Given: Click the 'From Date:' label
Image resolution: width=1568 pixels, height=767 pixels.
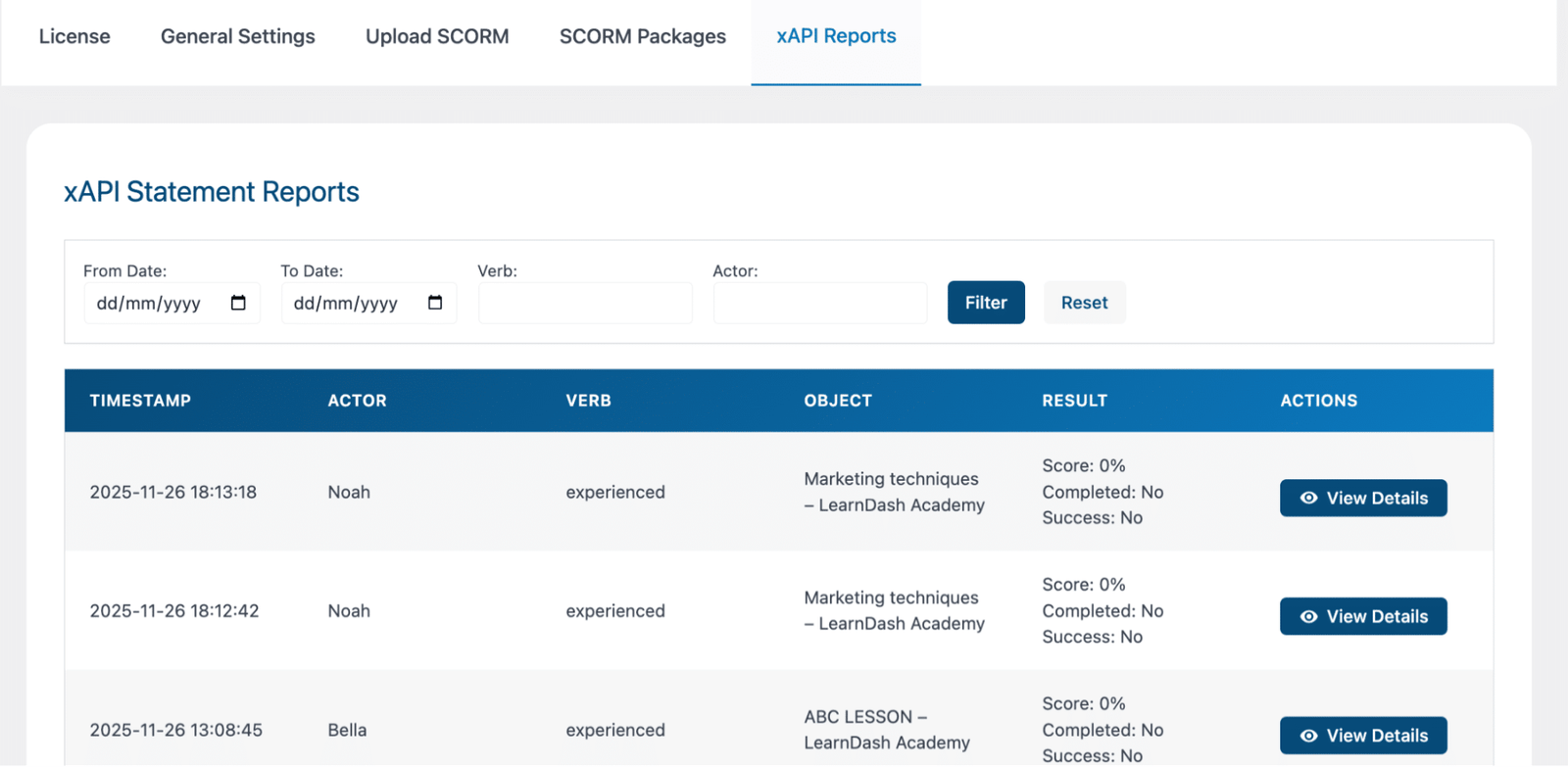Looking at the screenshot, I should tap(124, 270).
